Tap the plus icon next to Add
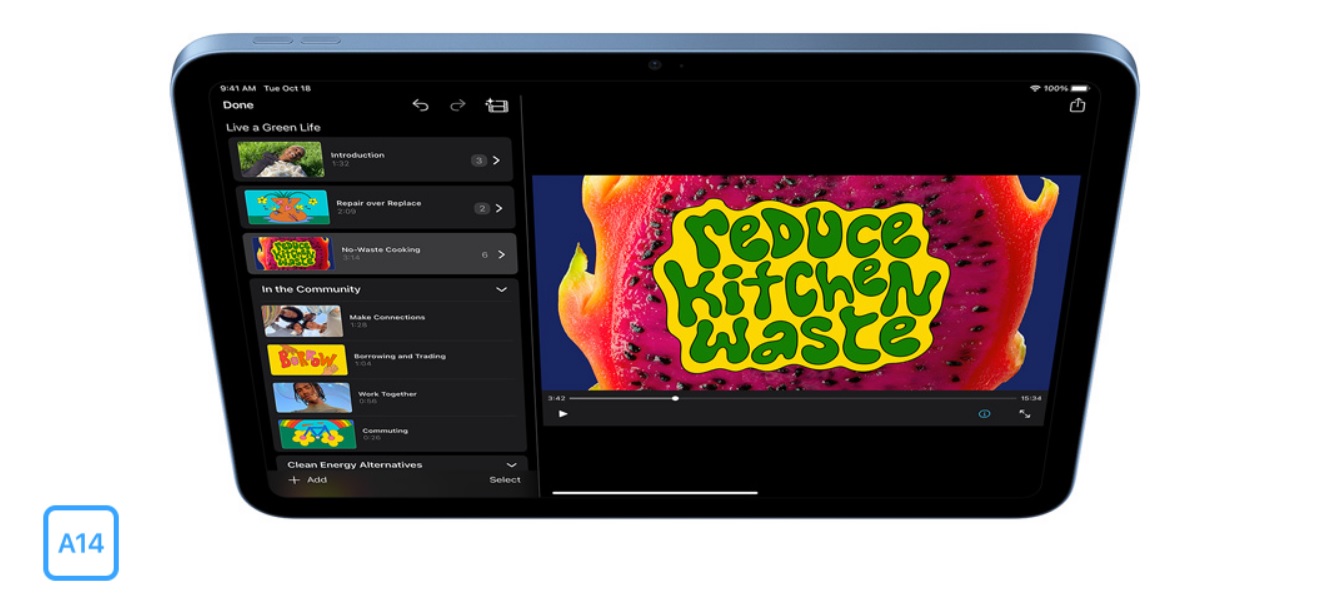 pos(294,480)
